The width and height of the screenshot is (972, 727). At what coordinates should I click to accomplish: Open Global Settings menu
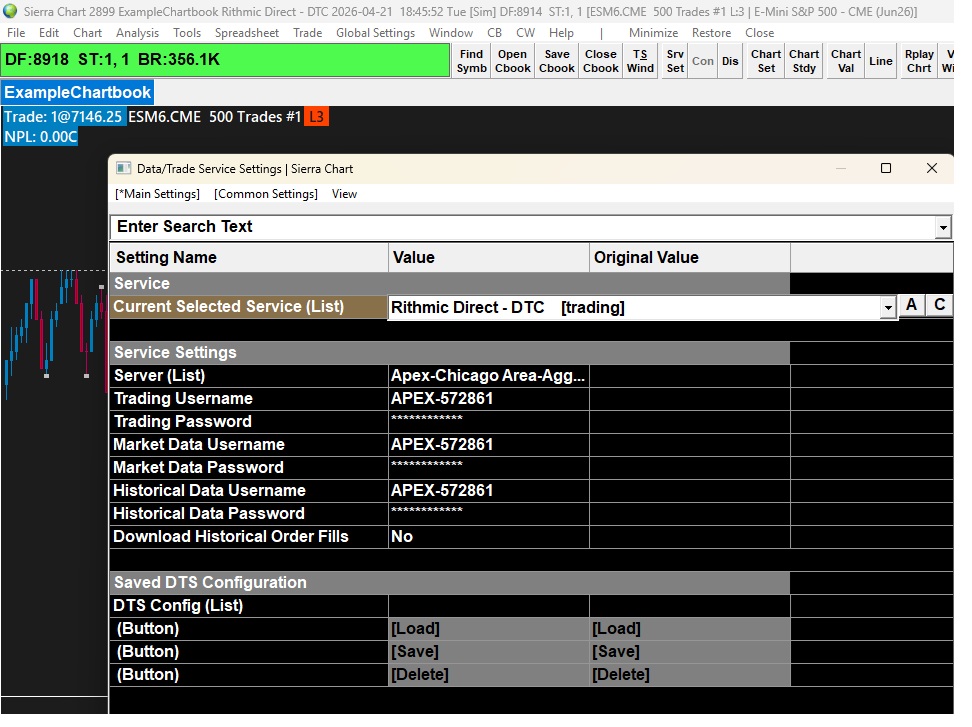(x=375, y=33)
